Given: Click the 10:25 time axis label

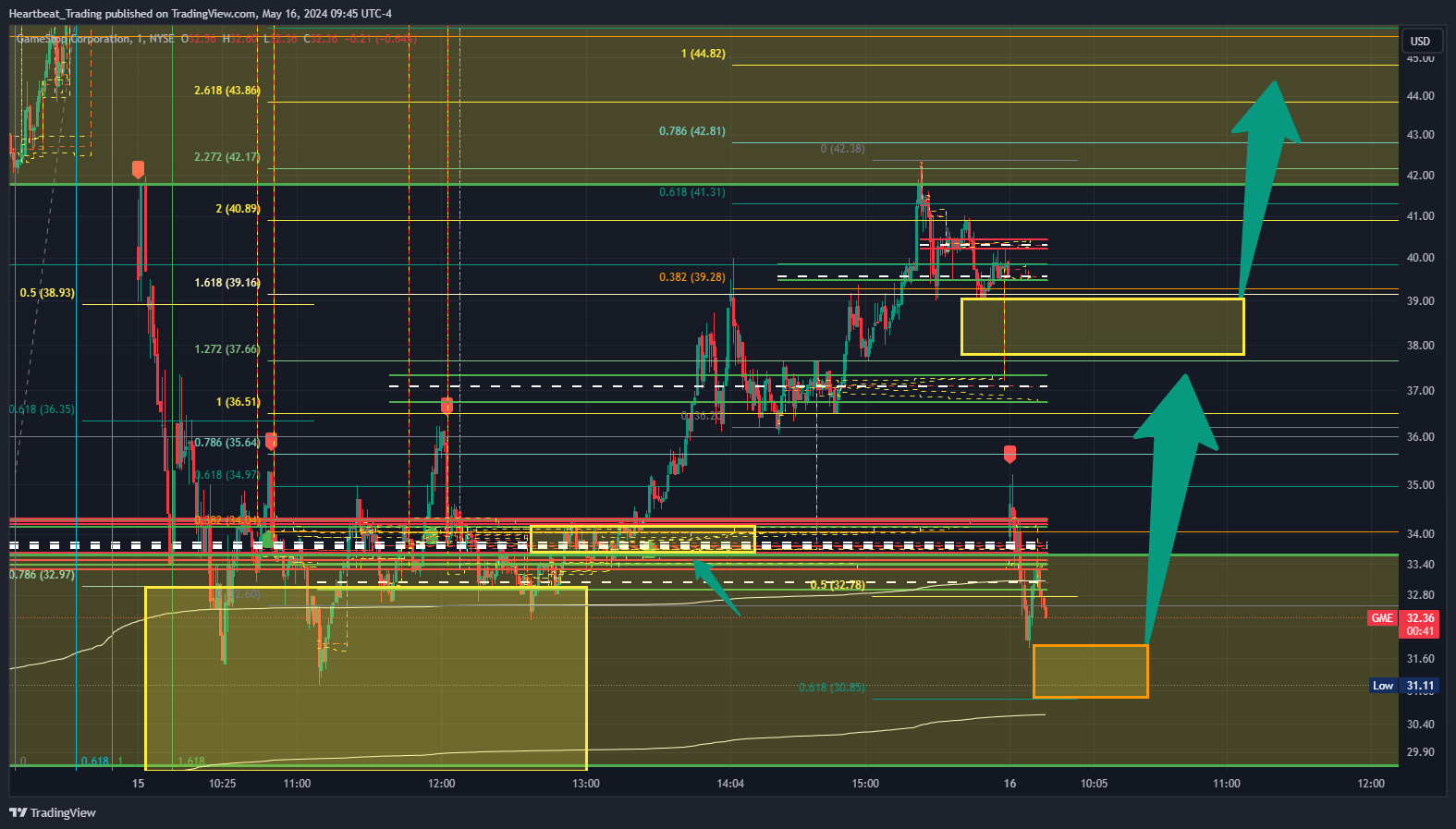Looking at the screenshot, I should tap(222, 784).
